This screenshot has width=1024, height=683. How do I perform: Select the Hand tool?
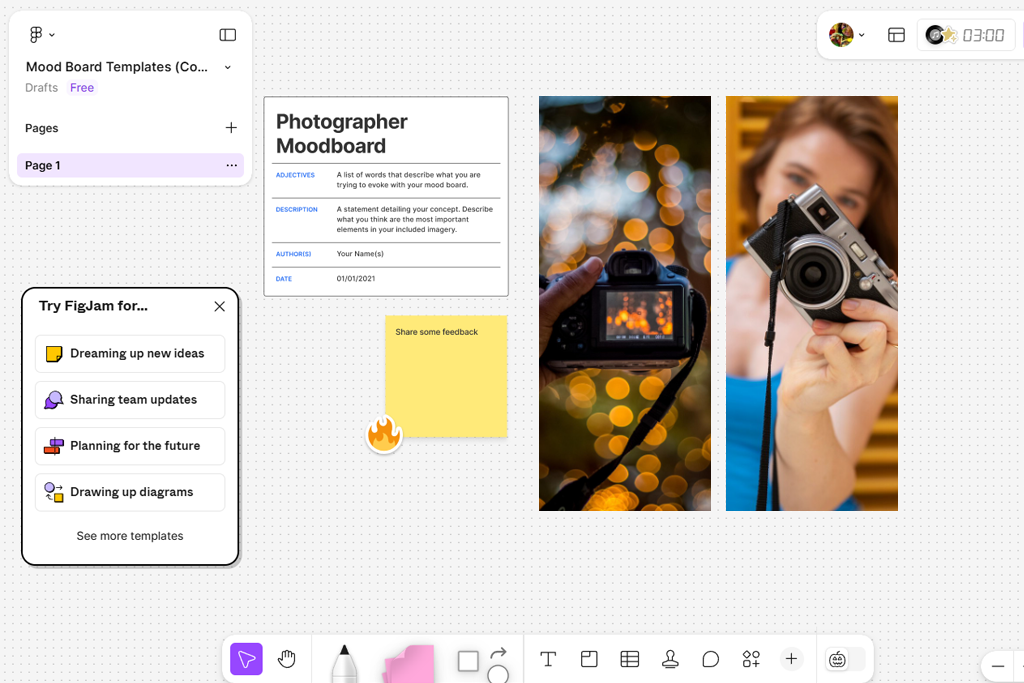[287, 659]
